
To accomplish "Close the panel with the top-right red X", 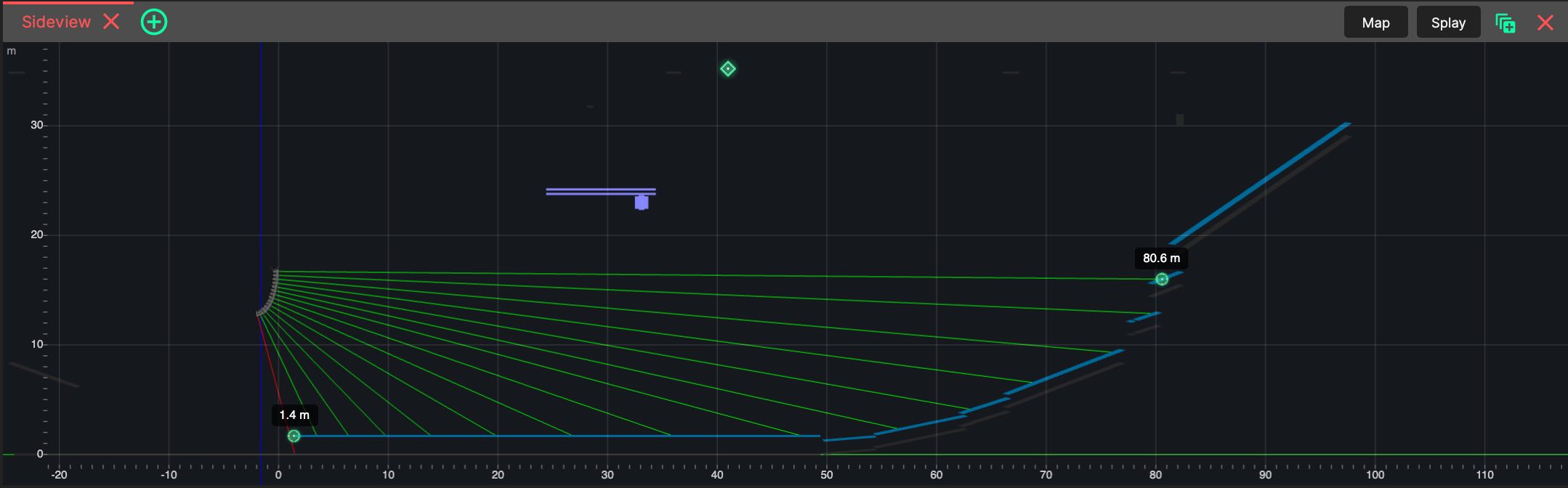I will pos(1545,23).
